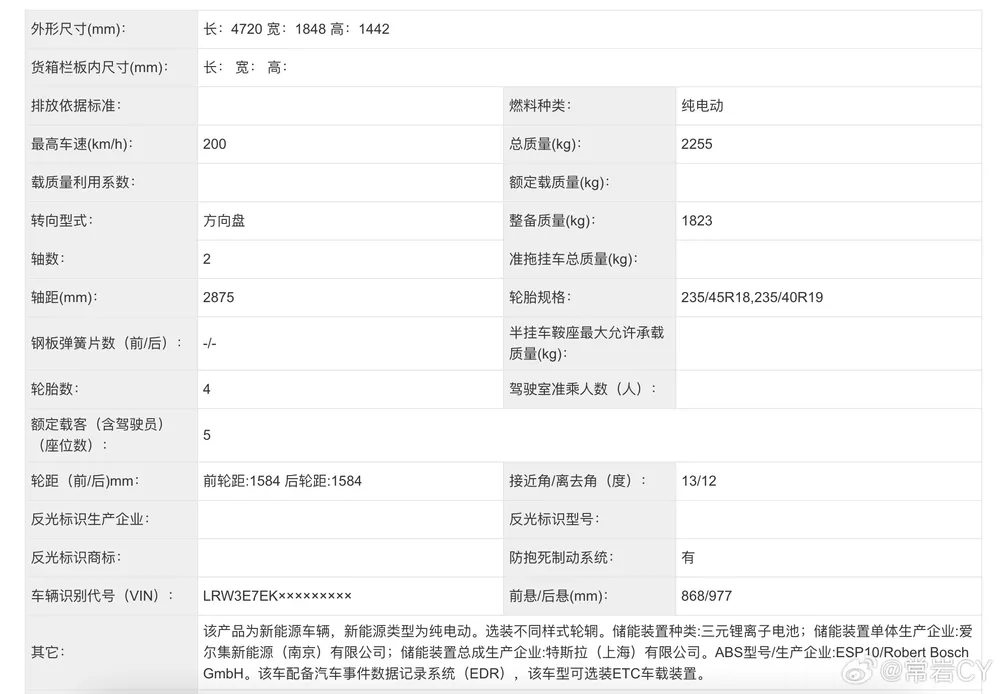Select the 轴距(mm) label
The image size is (1000, 694).
pyautogui.click(x=64, y=297)
